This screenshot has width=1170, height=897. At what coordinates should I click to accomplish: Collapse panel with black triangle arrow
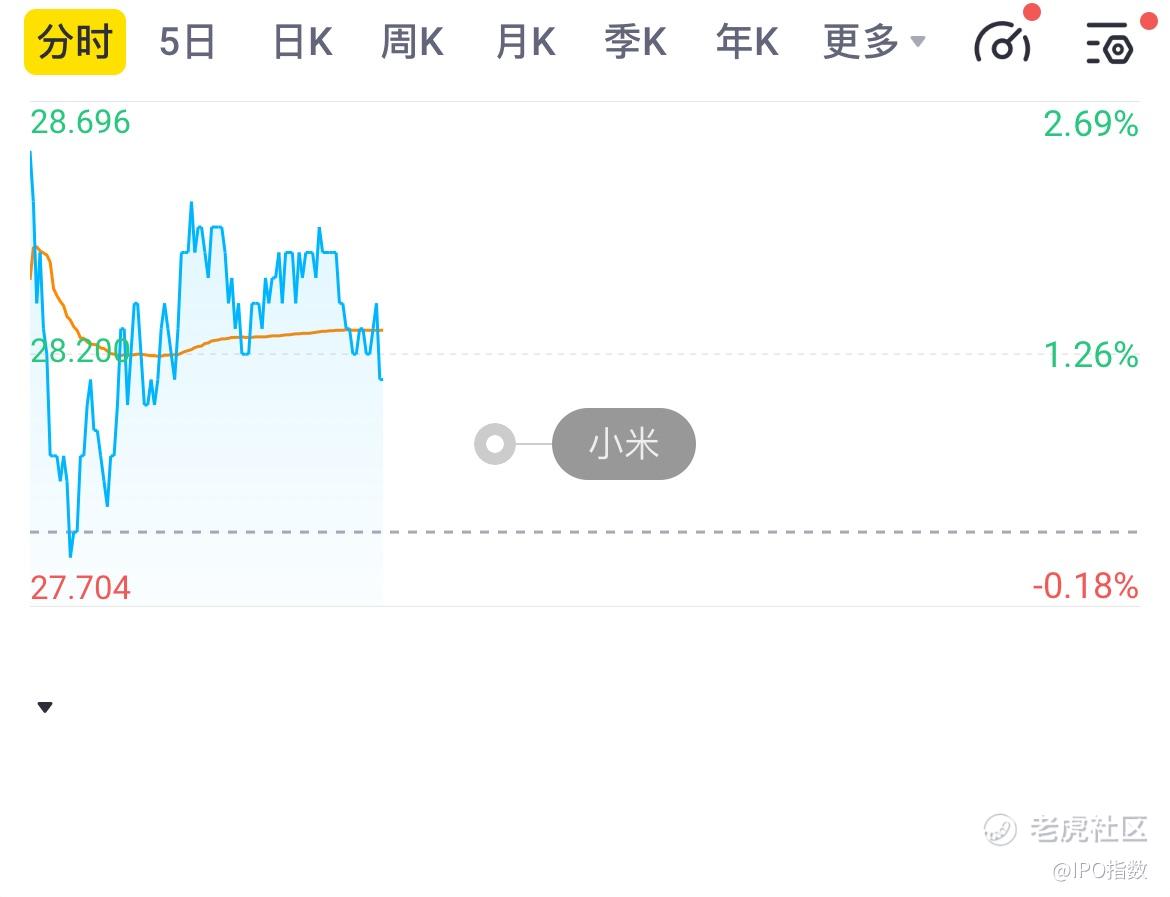[x=44, y=708]
